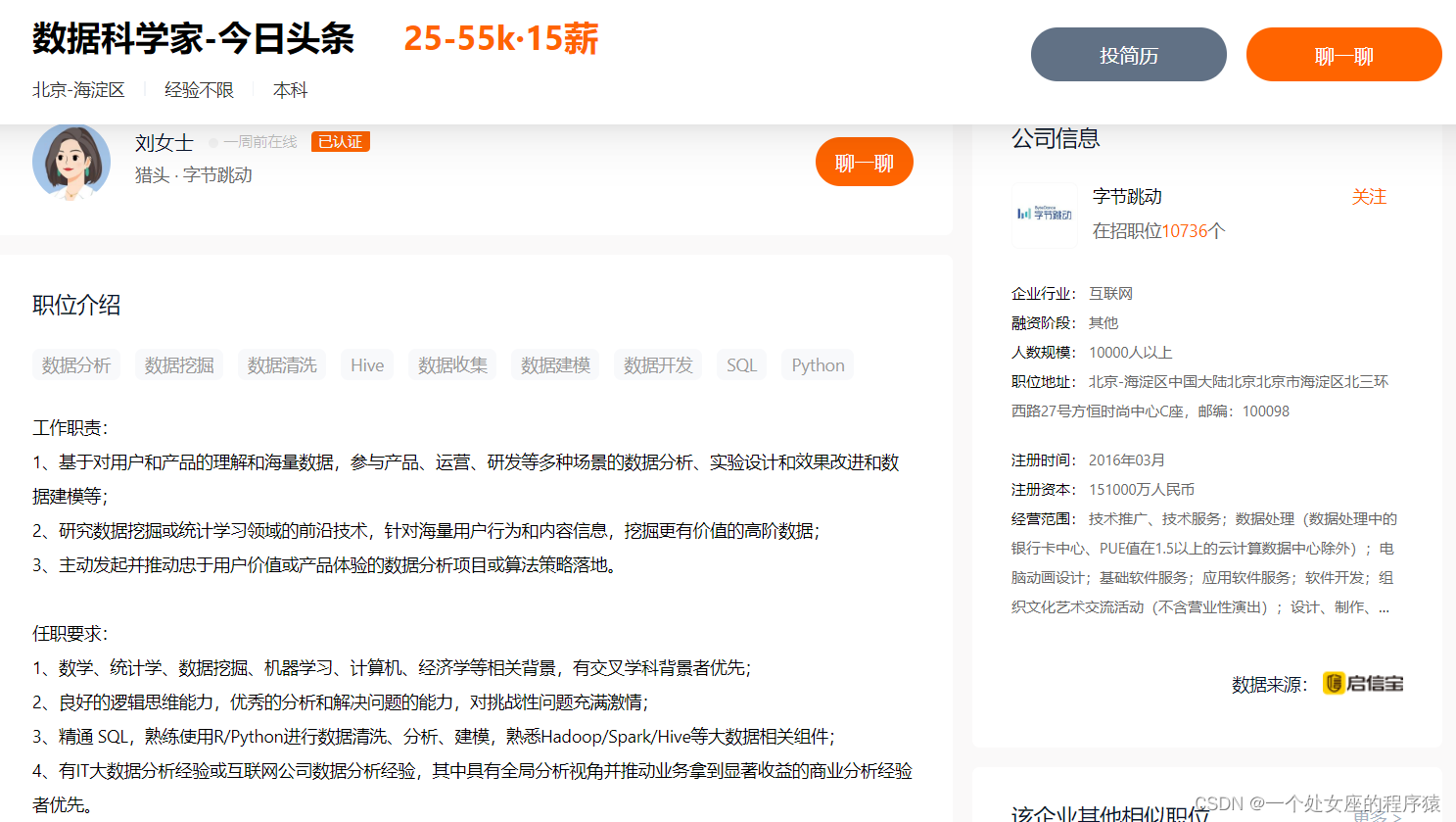Viewport: 1456px width, 822px height.
Task: Click the 北京-海淀区 location text
Action: pos(78,90)
